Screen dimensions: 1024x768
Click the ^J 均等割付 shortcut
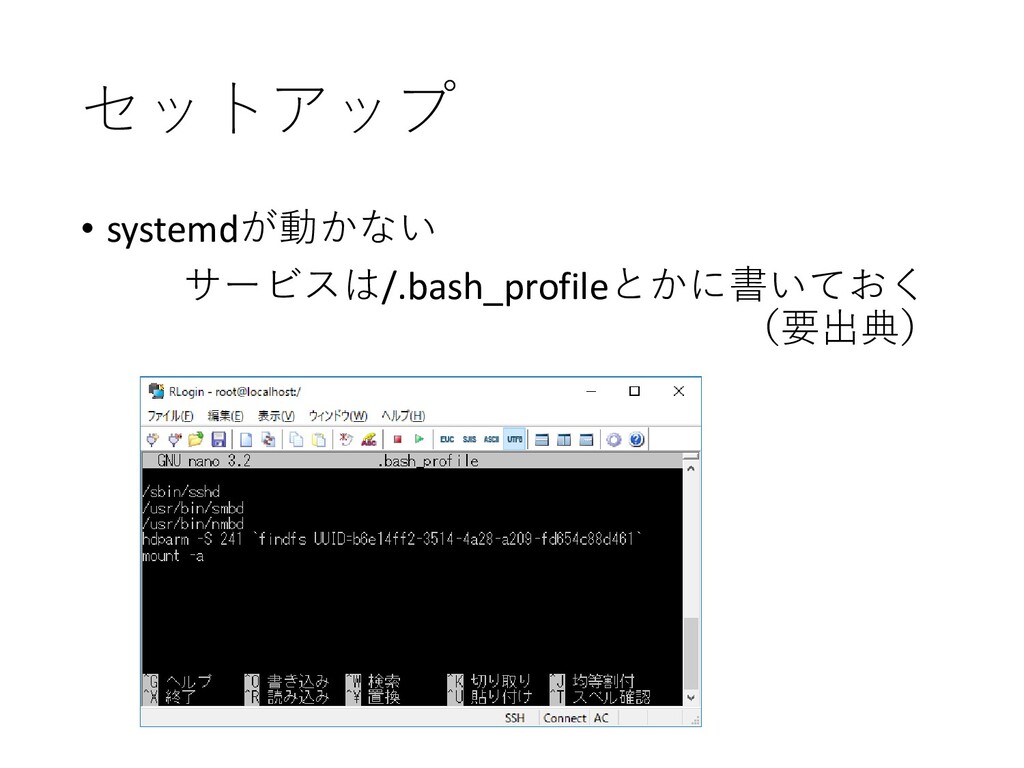(x=592, y=681)
